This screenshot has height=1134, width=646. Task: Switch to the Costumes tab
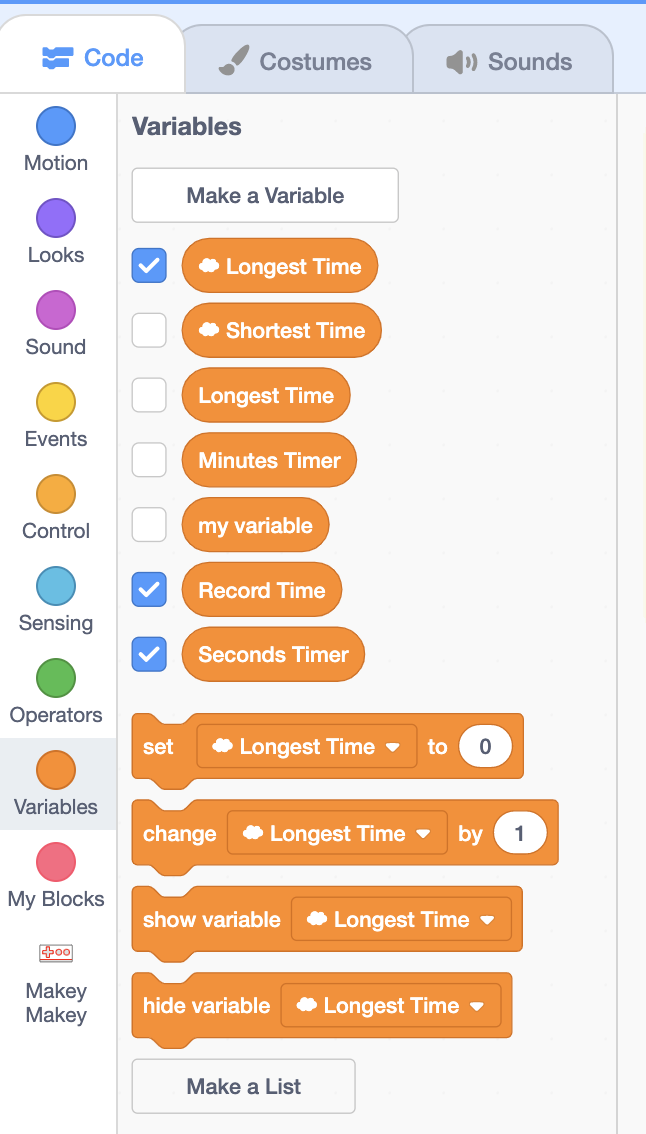tap(296, 61)
